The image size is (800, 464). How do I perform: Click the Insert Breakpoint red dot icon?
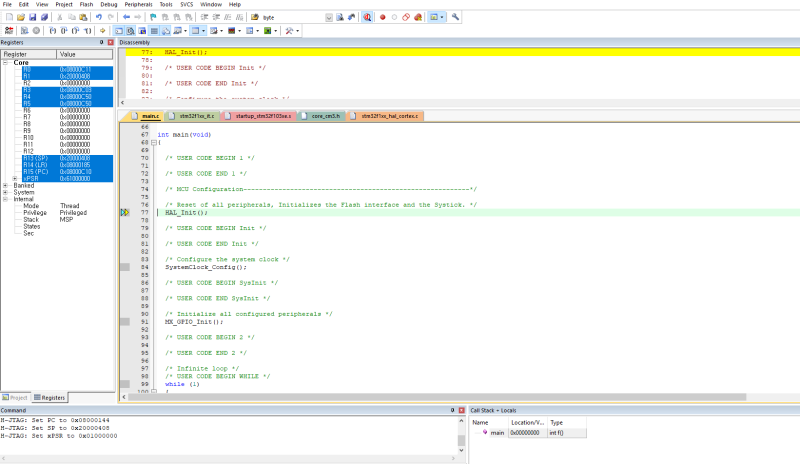[383, 17]
